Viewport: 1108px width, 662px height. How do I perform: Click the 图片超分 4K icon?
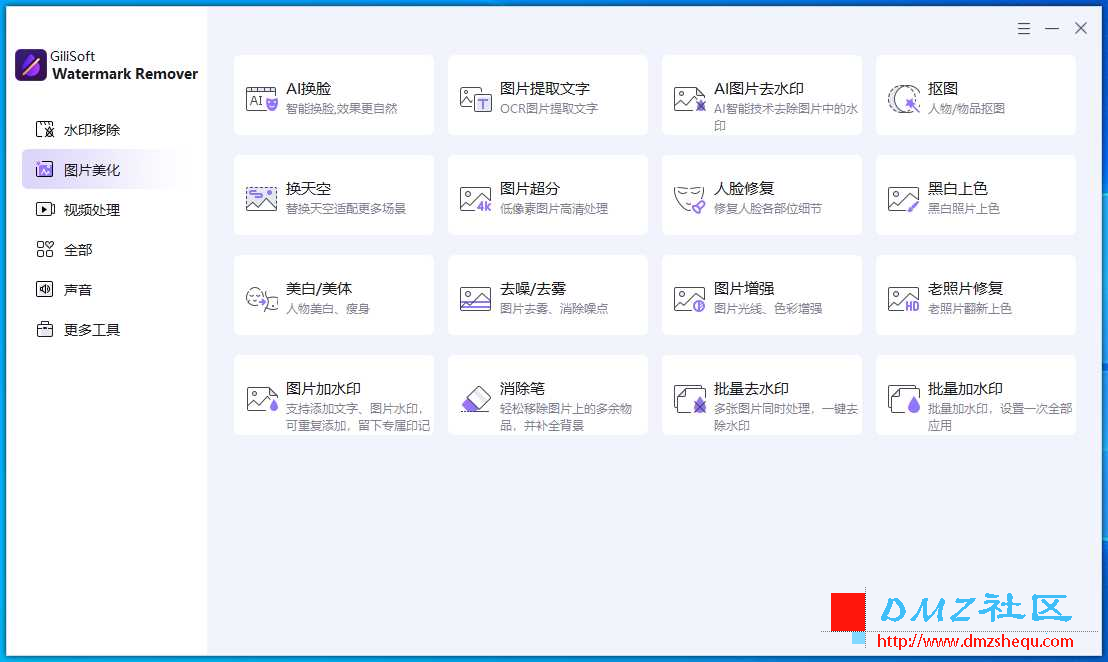(x=476, y=199)
